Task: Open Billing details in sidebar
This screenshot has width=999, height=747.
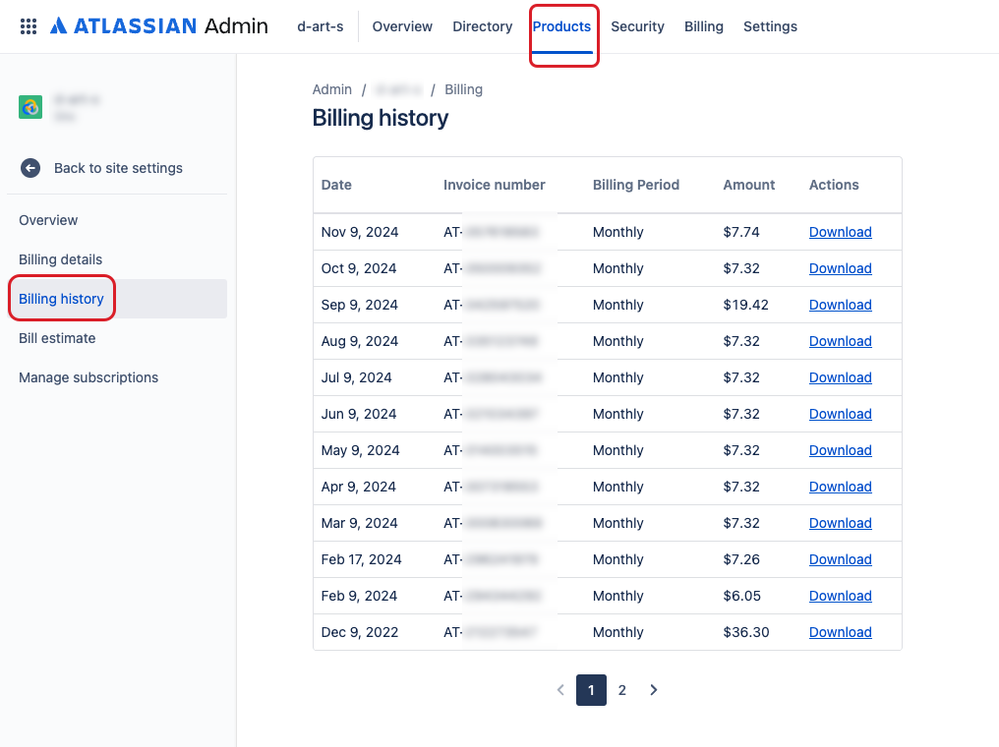Action: (x=61, y=260)
